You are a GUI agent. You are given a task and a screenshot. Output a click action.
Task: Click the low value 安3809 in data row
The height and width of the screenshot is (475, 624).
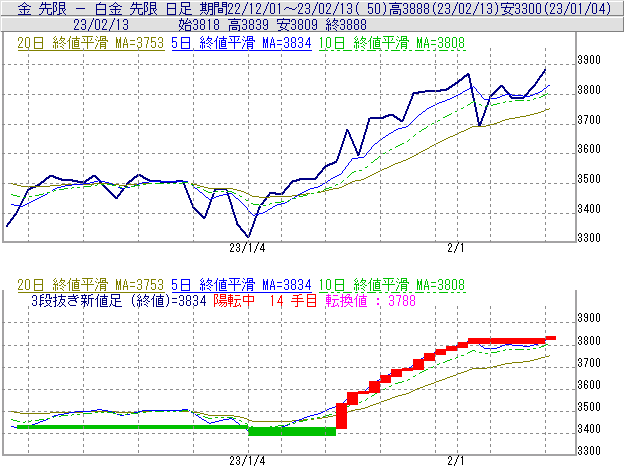tap(297, 25)
